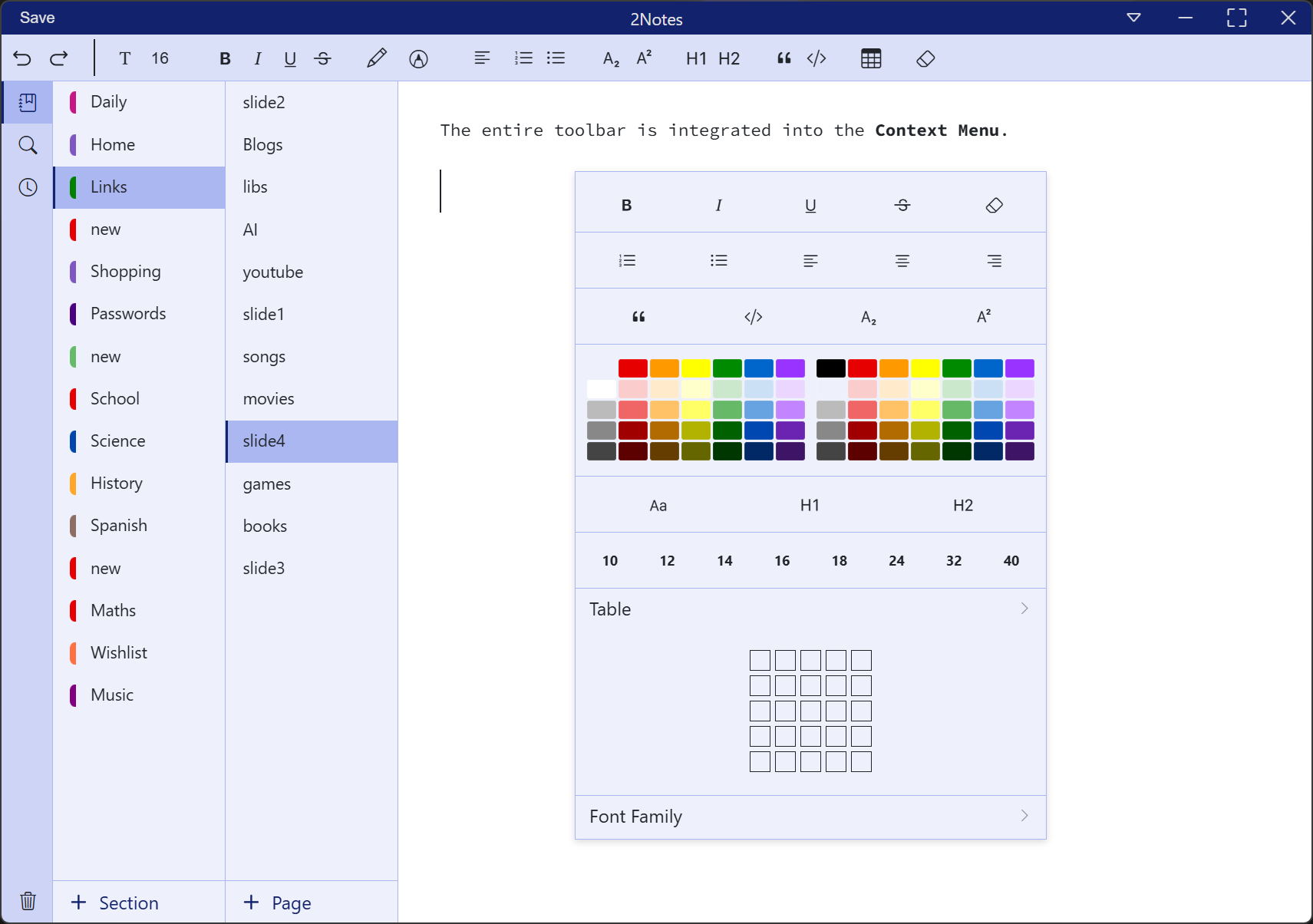Image resolution: width=1313 pixels, height=924 pixels.
Task: Toggle strikethrough in the top toolbar
Action: coord(323,58)
